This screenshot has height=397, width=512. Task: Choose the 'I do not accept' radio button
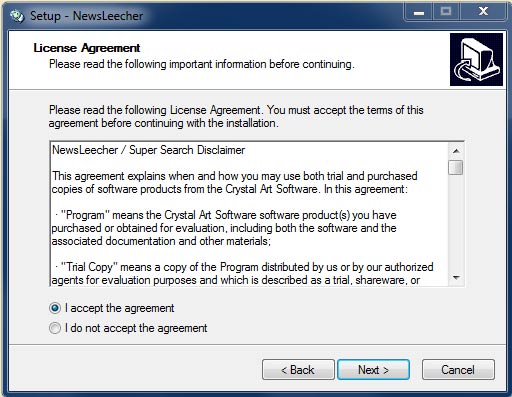tap(55, 328)
